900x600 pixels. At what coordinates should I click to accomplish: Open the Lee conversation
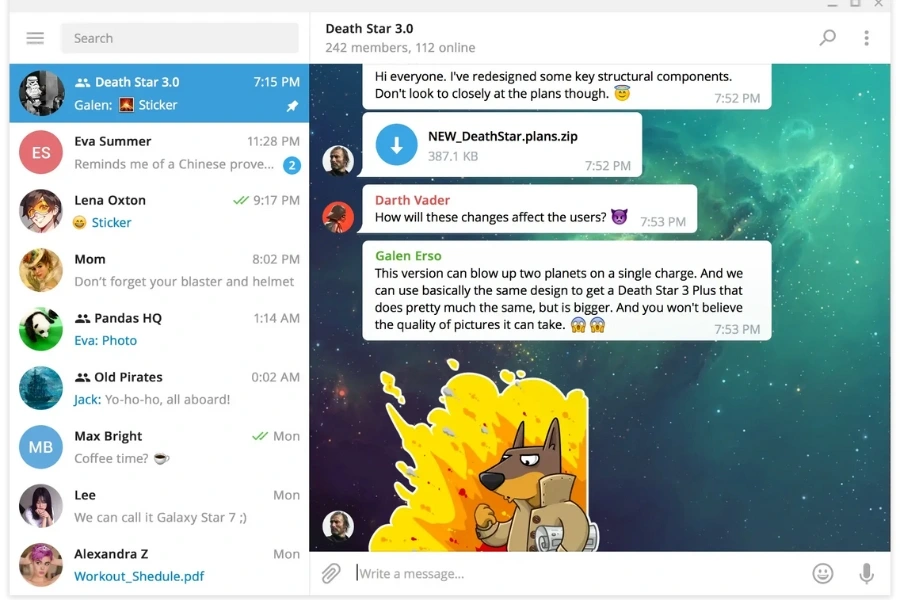(x=159, y=506)
